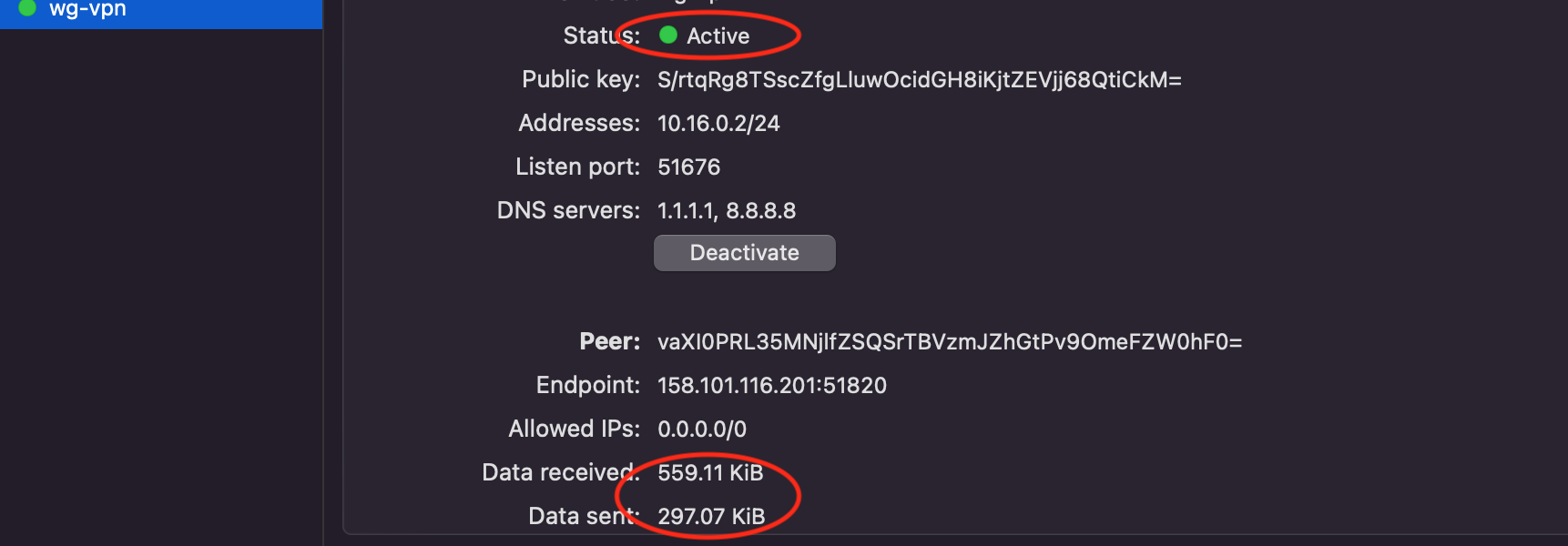This screenshot has height=546, width=1568.
Task: Click the listen port number 51676
Action: coord(688,167)
